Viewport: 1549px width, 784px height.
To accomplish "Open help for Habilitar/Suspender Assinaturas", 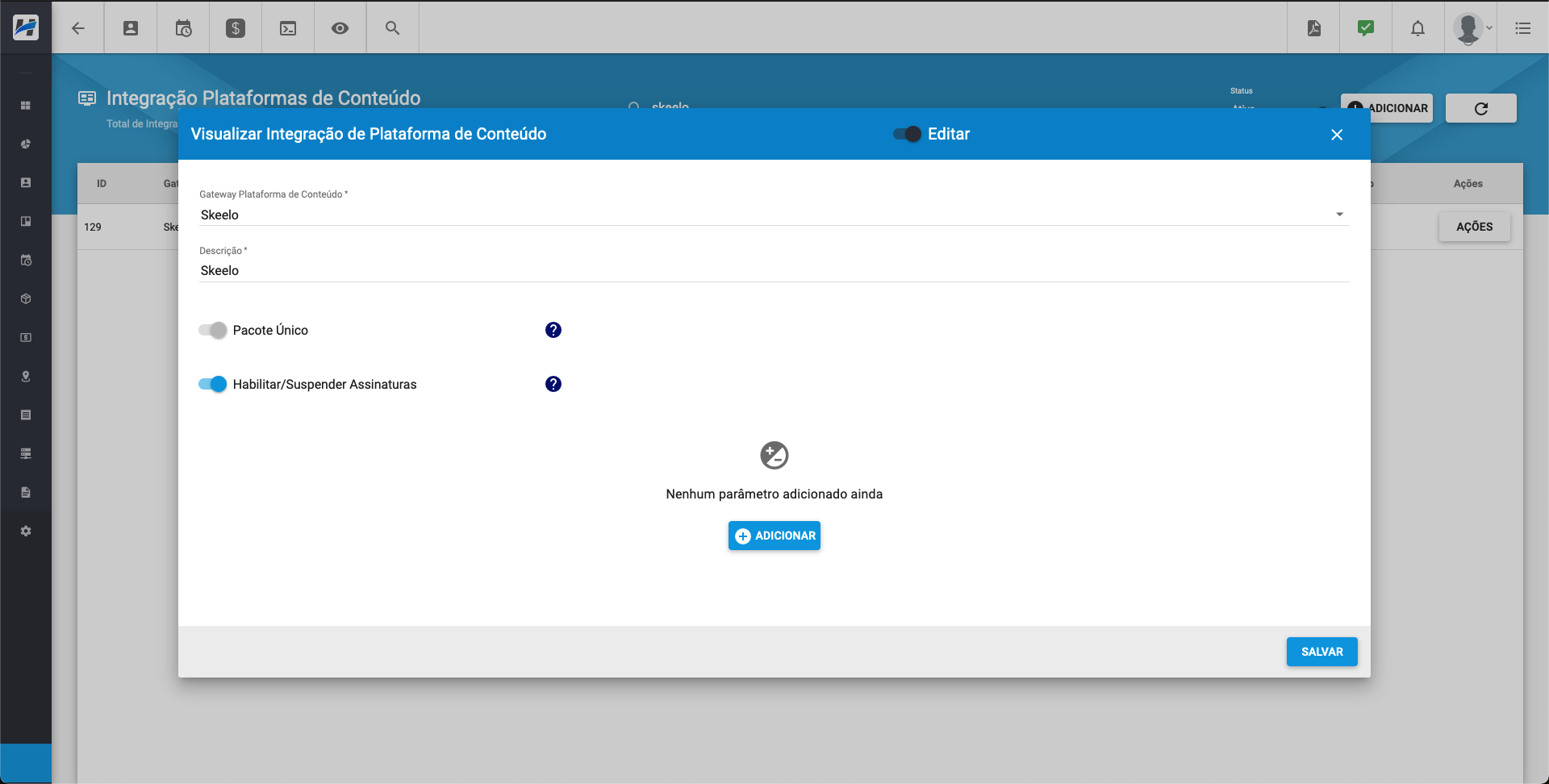I will pos(553,384).
